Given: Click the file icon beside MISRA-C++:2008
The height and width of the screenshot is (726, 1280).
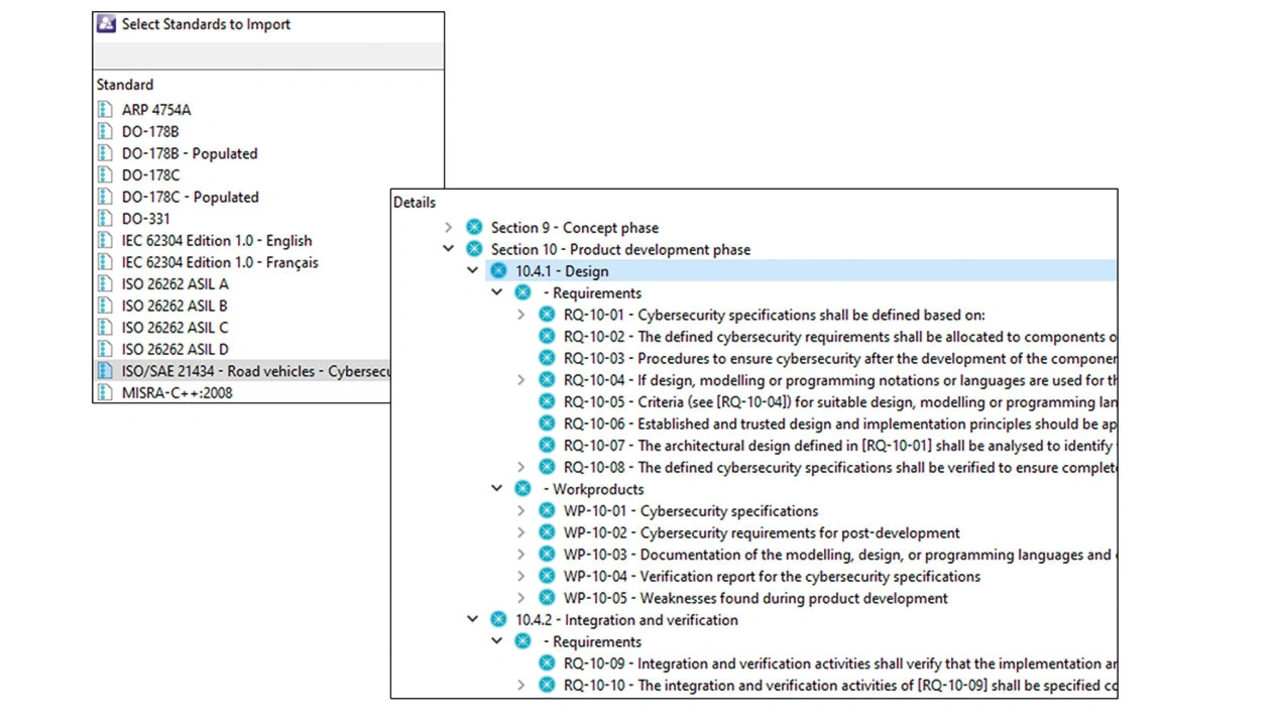Looking at the screenshot, I should coord(105,393).
